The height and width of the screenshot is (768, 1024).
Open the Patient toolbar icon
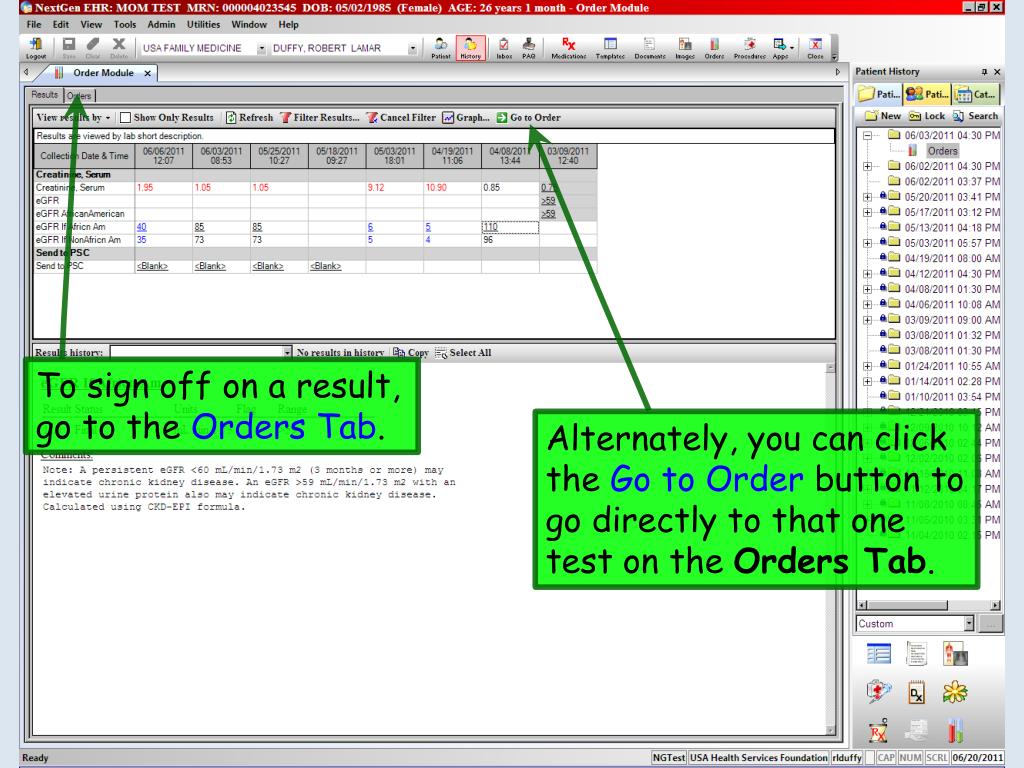click(x=441, y=48)
